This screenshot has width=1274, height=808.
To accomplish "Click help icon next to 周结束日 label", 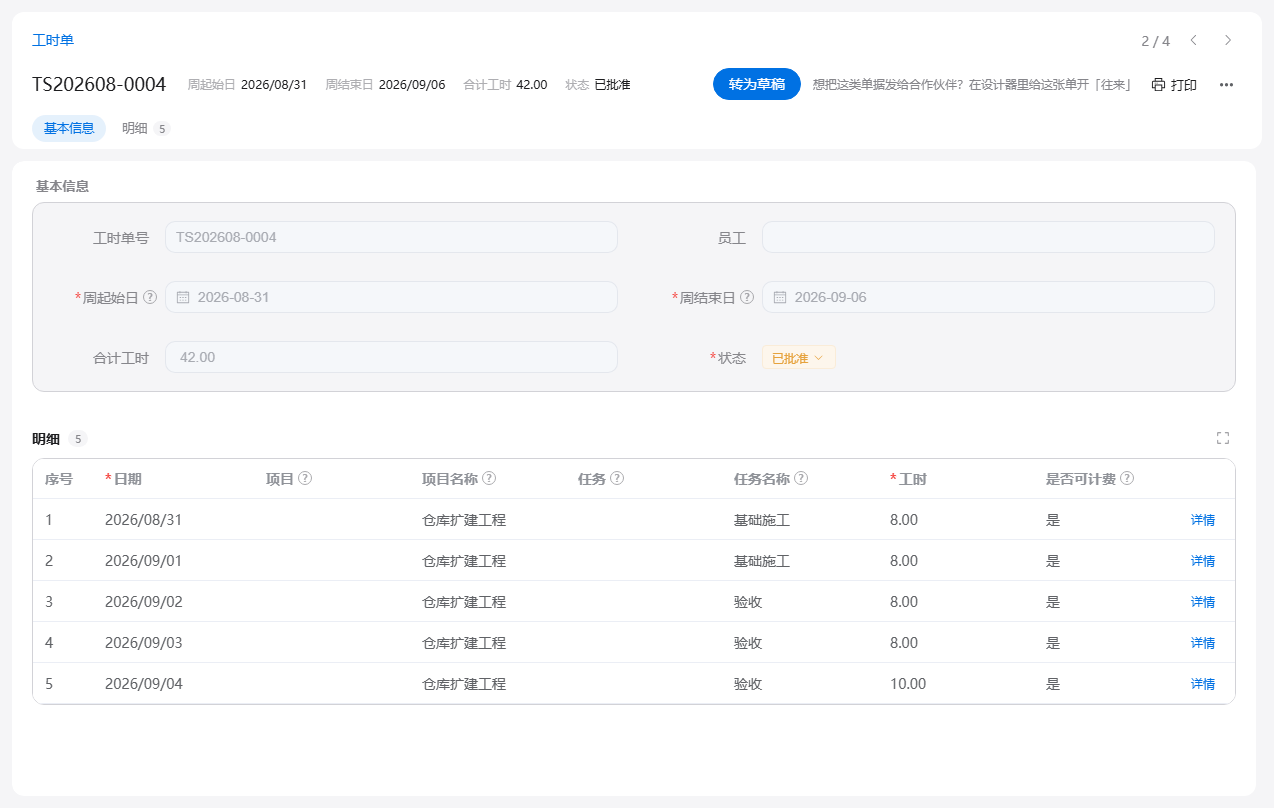I will tap(747, 297).
